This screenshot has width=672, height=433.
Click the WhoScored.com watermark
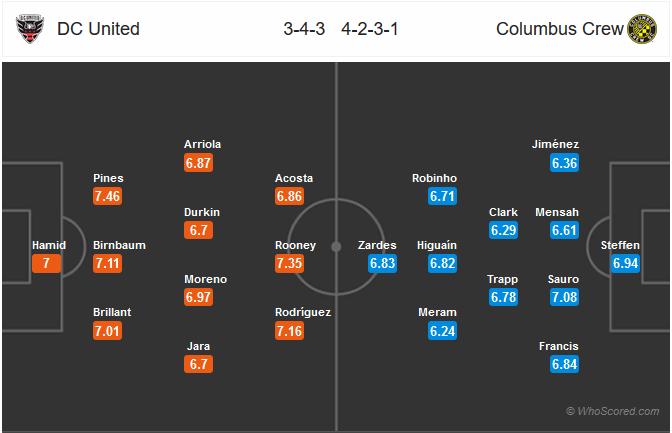pyautogui.click(x=613, y=411)
